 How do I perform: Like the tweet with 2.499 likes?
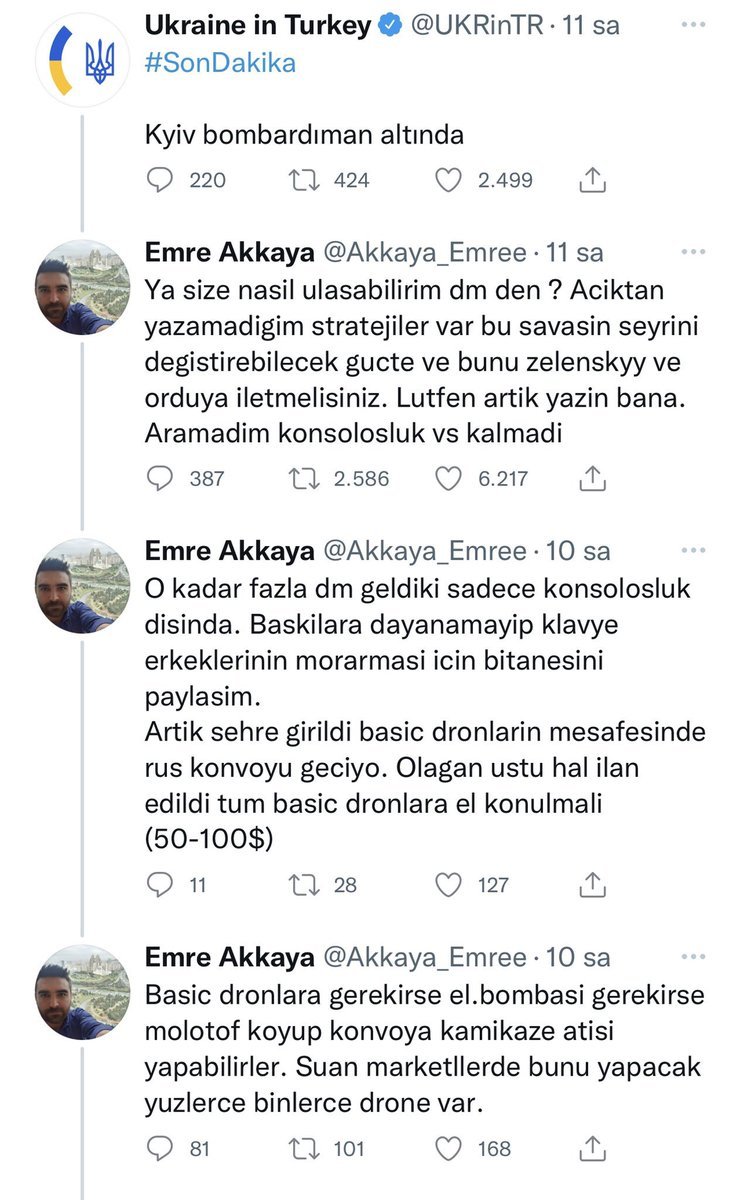[x=450, y=180]
